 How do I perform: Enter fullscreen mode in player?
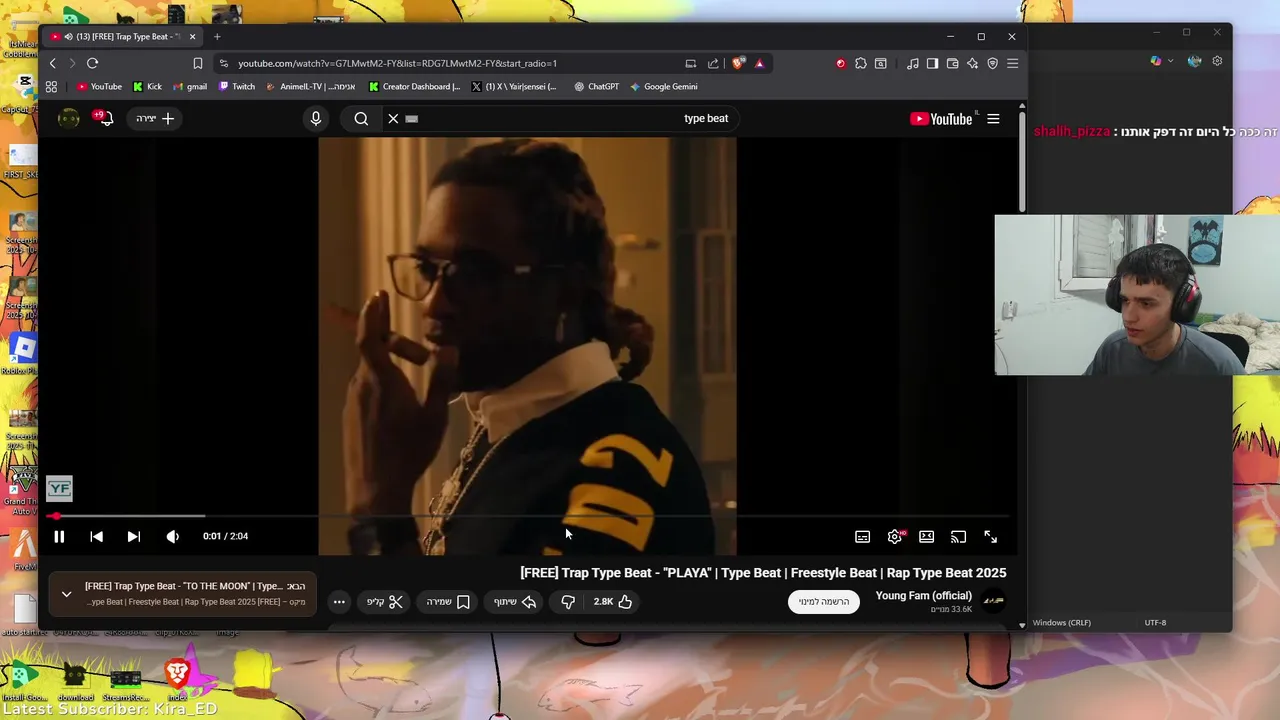(990, 537)
